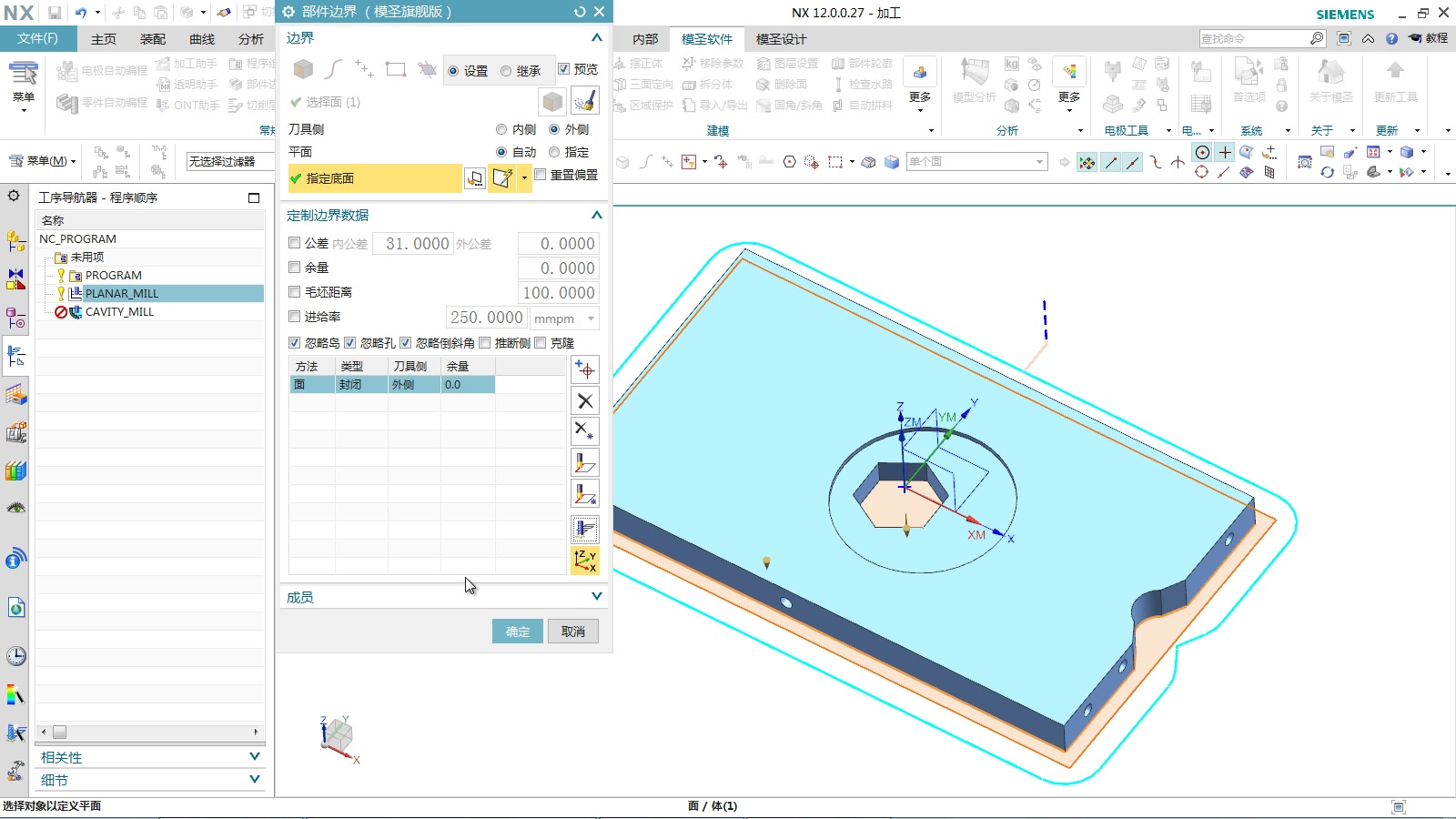Switch to the 主页 ribbon tab

point(104,39)
